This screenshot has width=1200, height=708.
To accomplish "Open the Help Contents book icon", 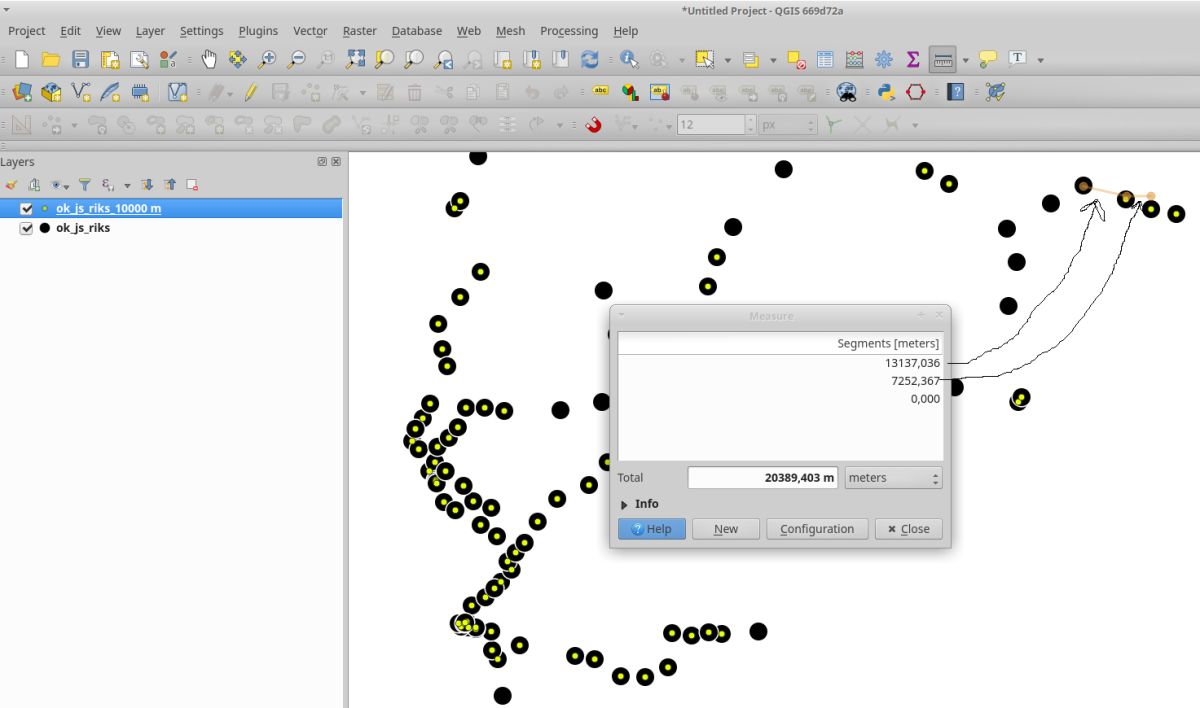I will 956,92.
